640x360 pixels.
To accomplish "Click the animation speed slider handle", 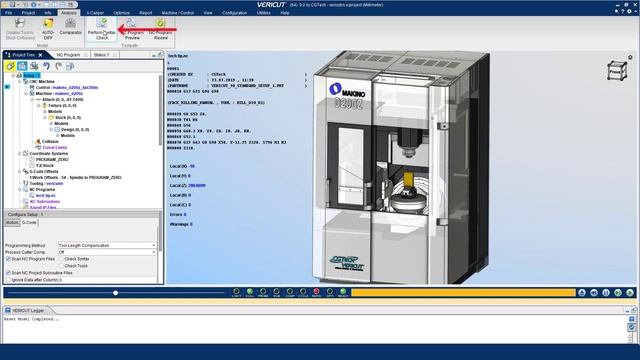I will click(116, 293).
